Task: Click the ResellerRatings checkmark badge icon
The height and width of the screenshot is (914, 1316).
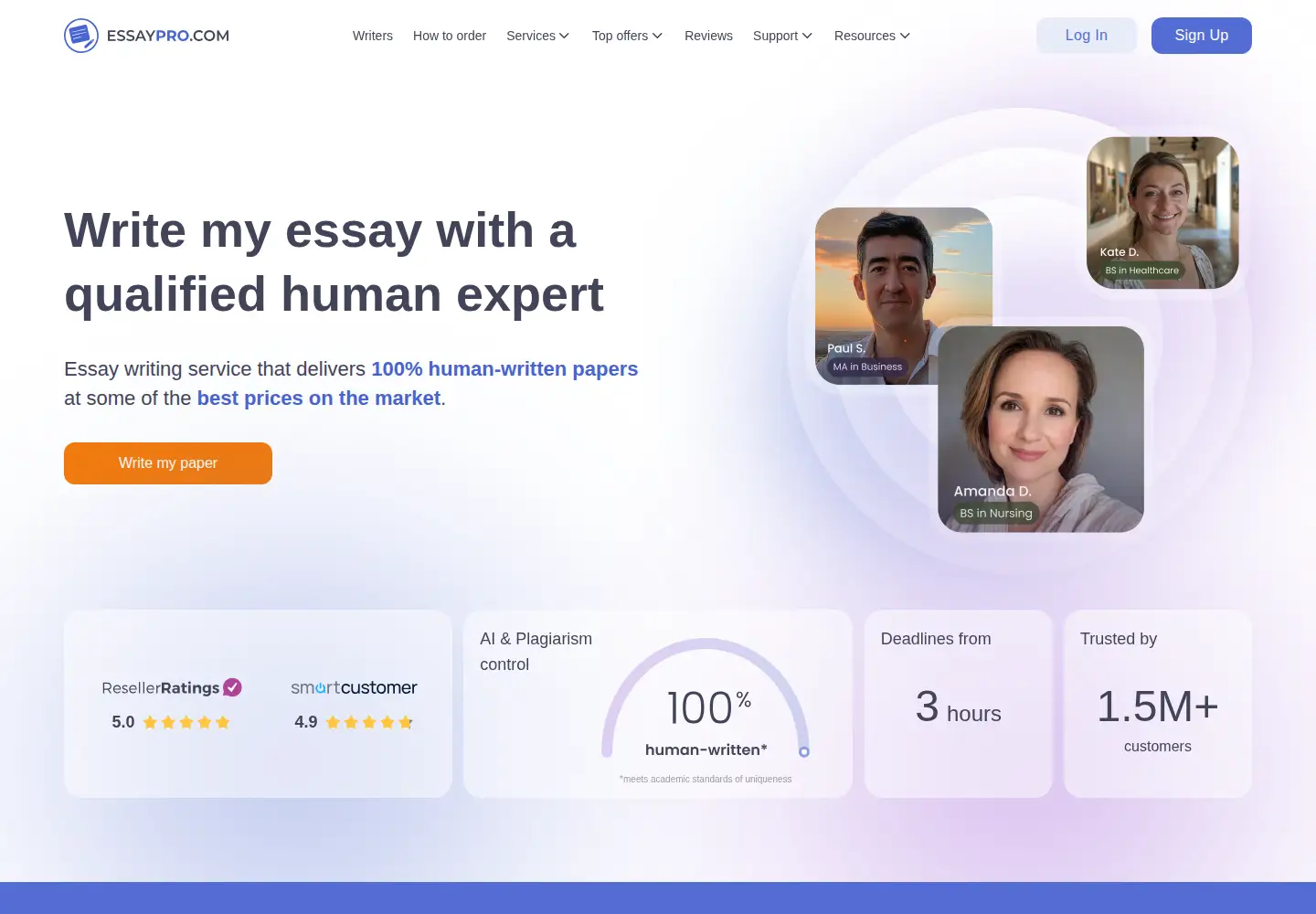Action: pos(233,686)
